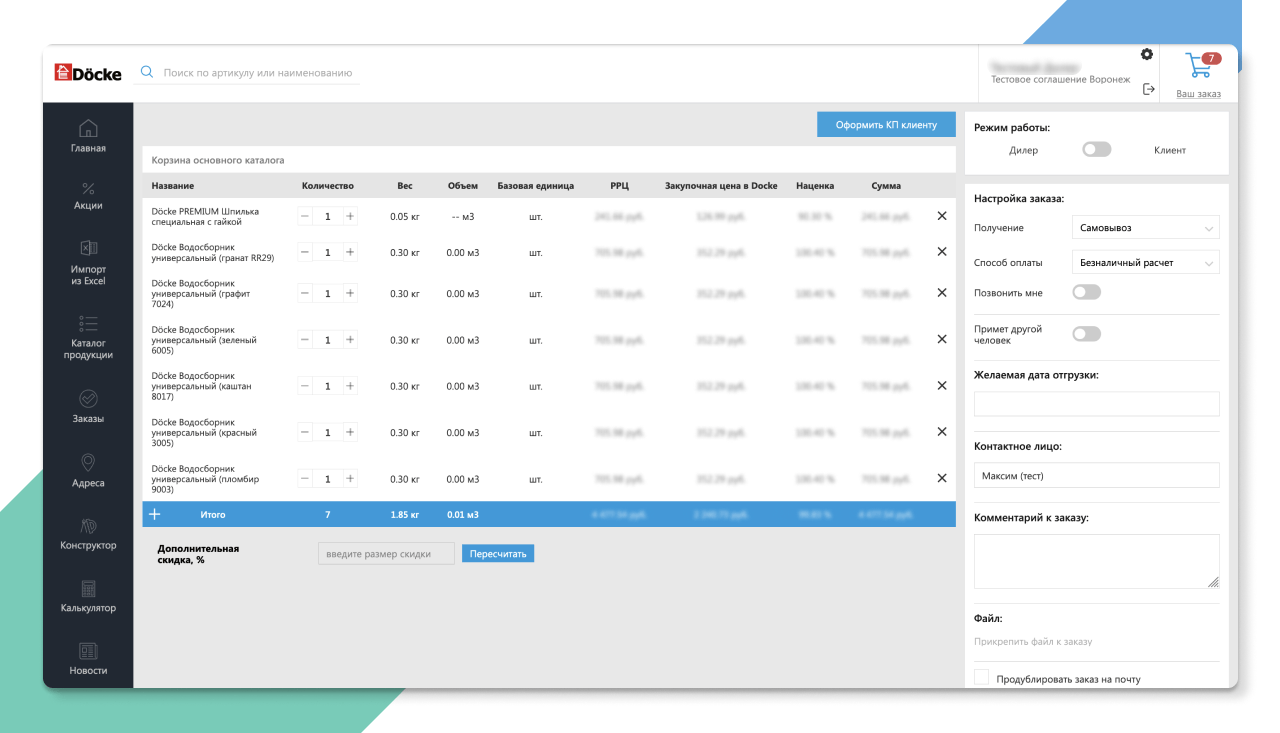Screen dimensions: 1280x733
Task: Check Продублировать заказ на почту
Action: [981, 678]
